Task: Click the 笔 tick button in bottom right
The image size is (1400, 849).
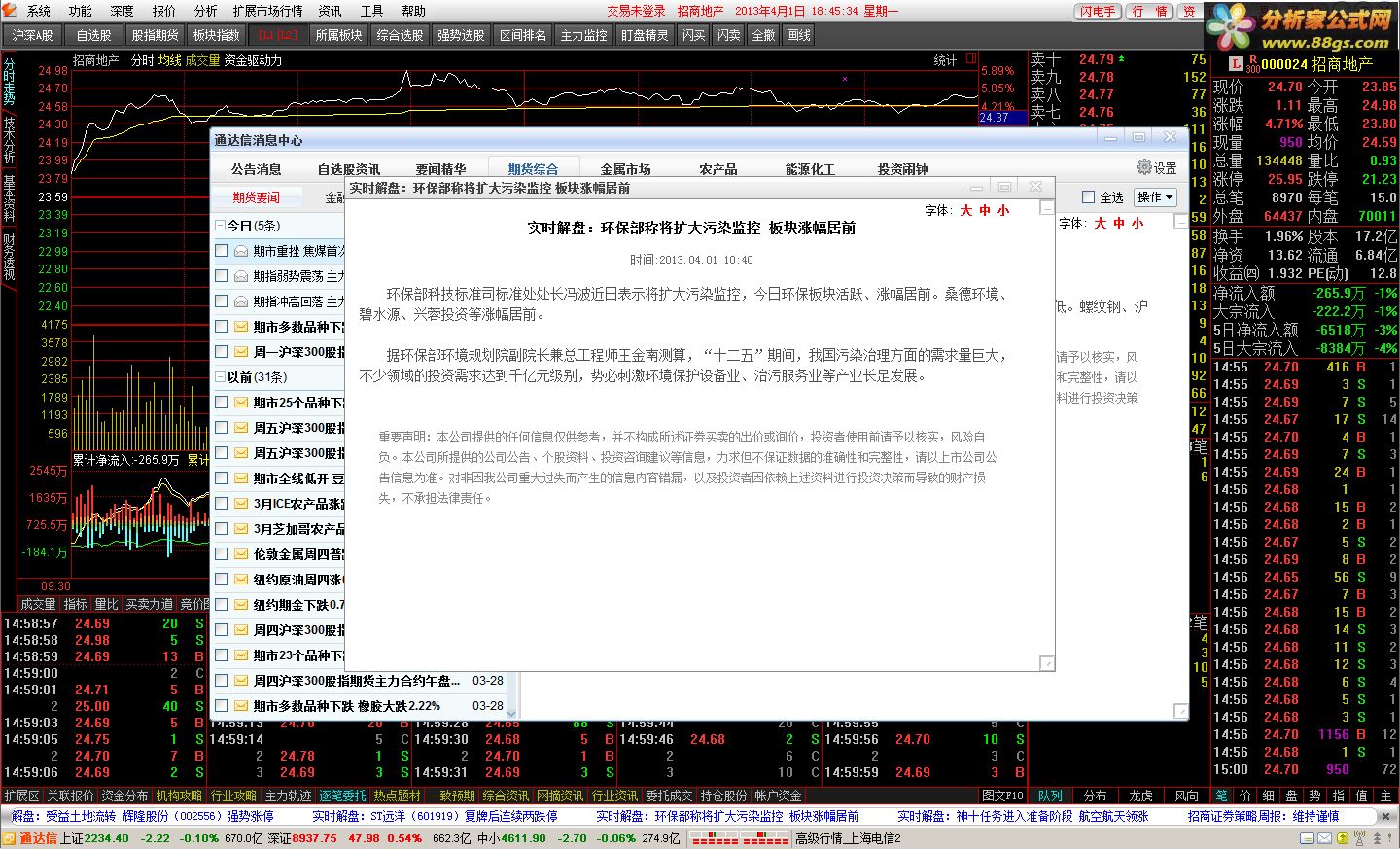Action: click(x=1222, y=796)
